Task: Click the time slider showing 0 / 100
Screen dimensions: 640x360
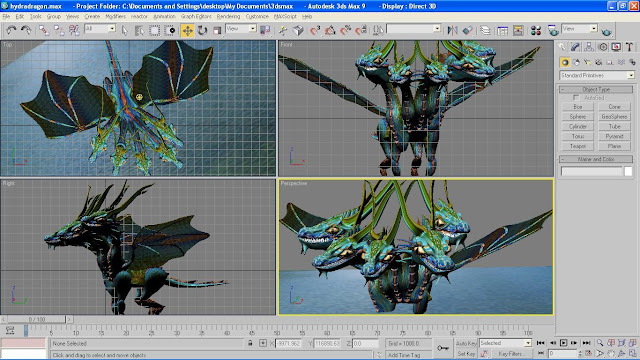Action: 37,319
